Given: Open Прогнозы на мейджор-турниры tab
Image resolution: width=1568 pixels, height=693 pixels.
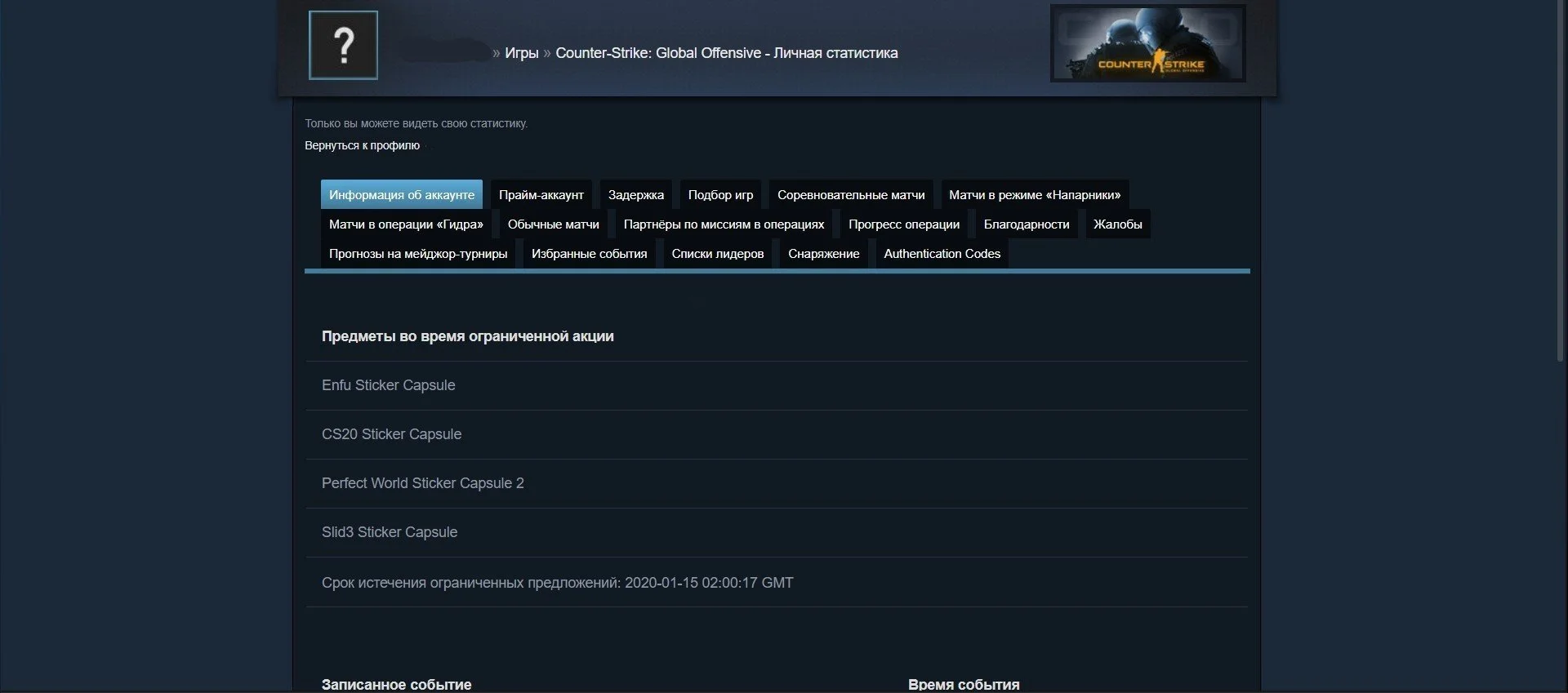Looking at the screenshot, I should (x=418, y=253).
